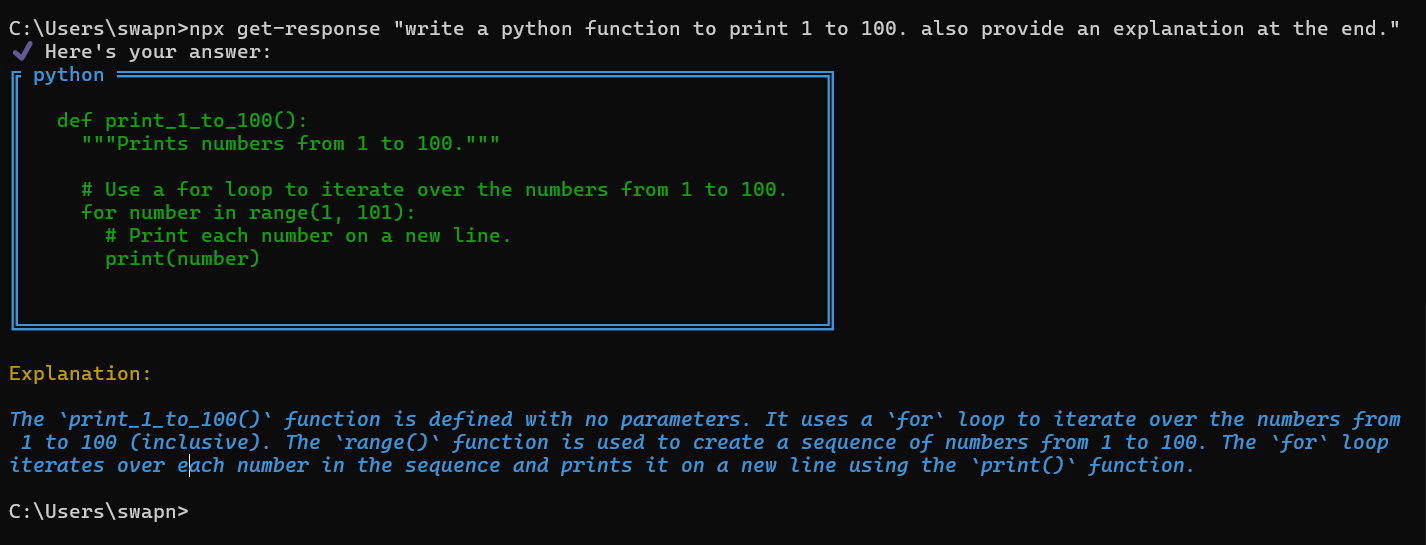The width and height of the screenshot is (1426, 545).
Task: Click the bottom border of the code box
Action: click(422, 325)
